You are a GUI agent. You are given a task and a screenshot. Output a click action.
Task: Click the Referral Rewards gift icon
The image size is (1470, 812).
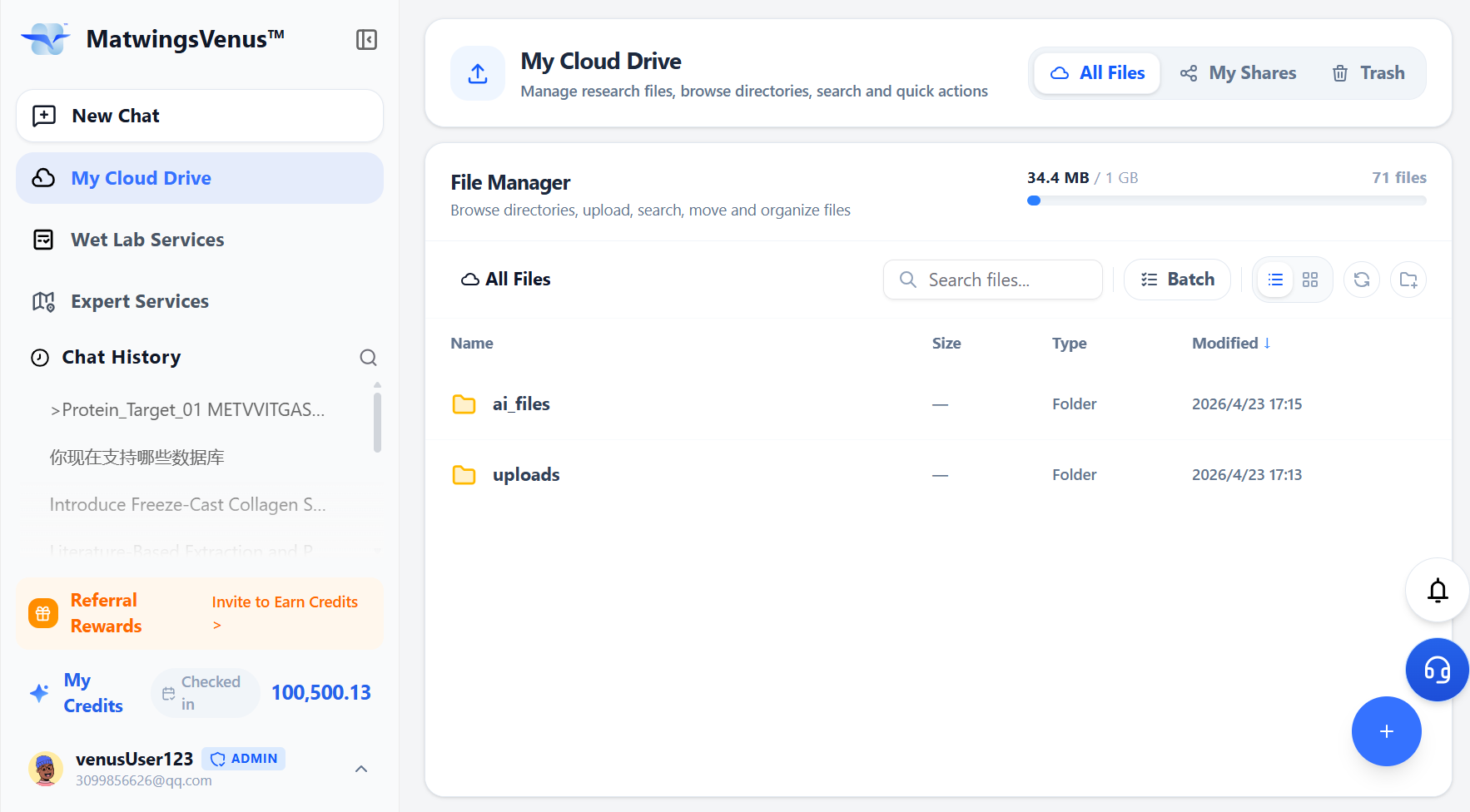(x=43, y=613)
